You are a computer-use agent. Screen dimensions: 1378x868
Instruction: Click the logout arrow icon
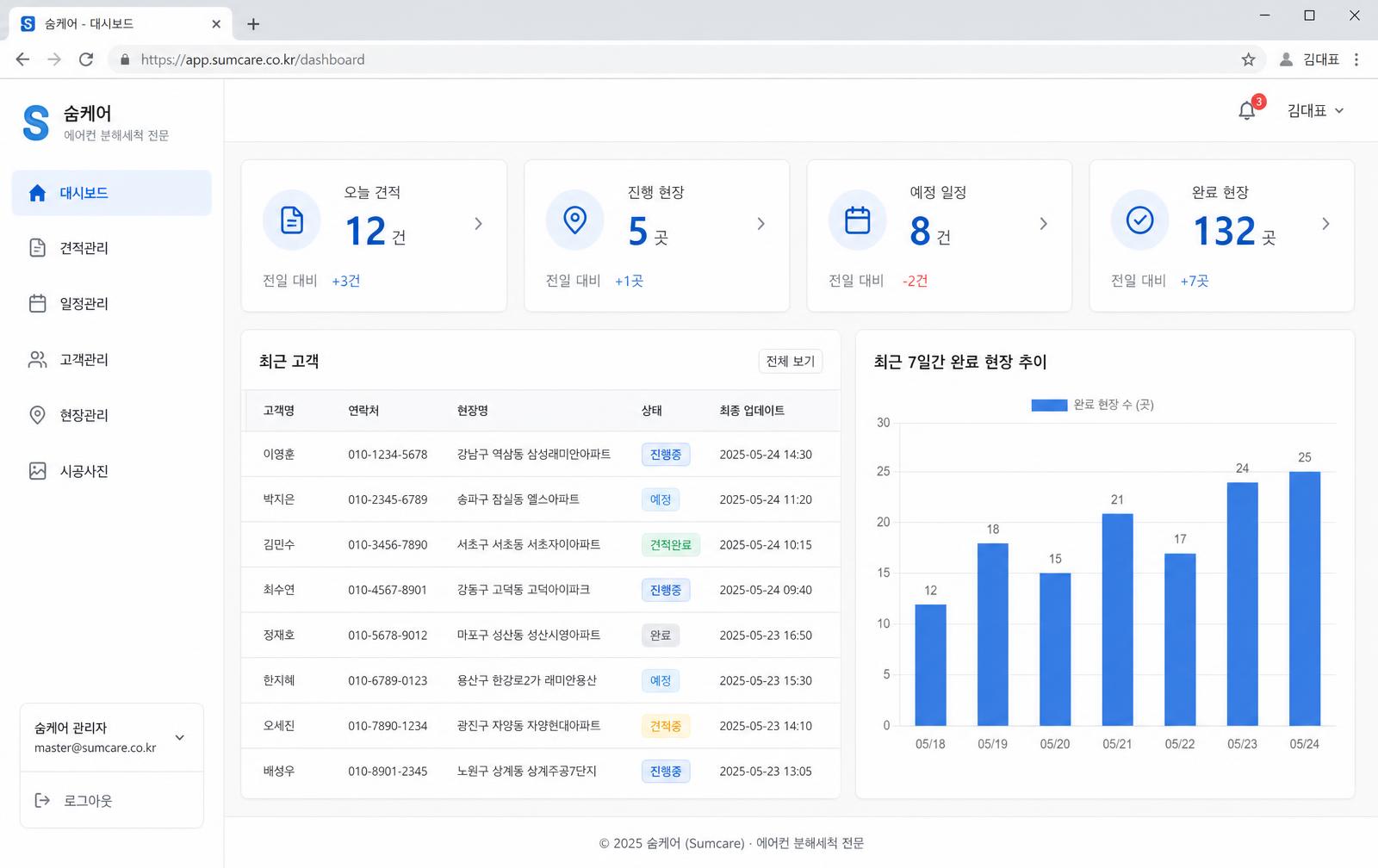[x=42, y=801]
